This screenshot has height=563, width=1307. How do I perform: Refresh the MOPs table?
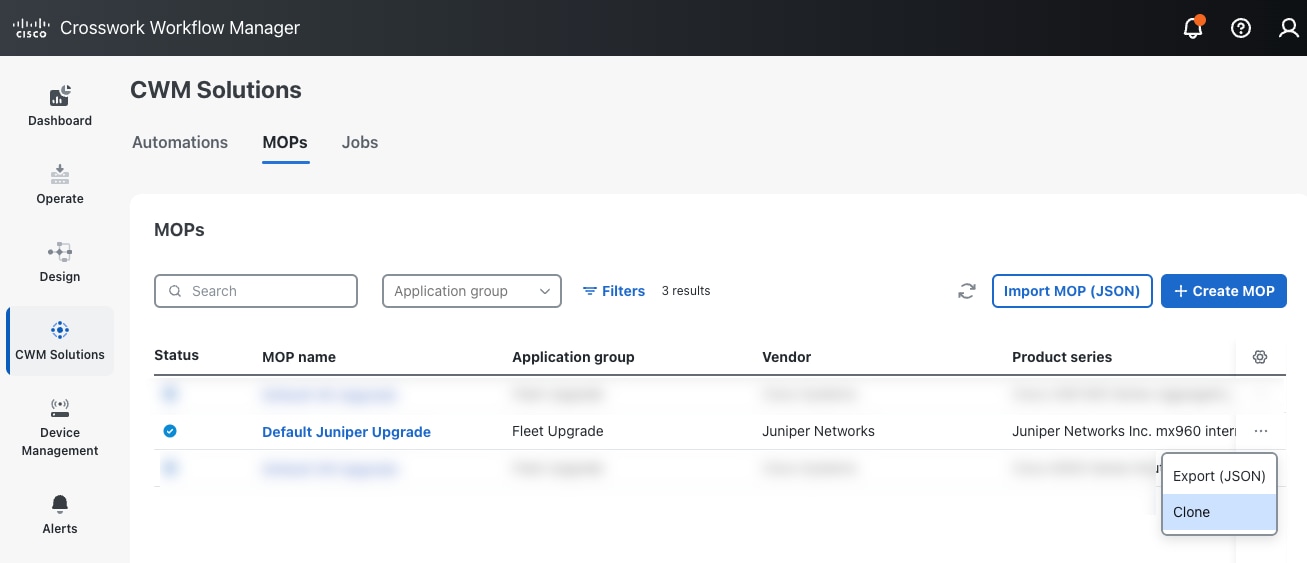coord(966,291)
